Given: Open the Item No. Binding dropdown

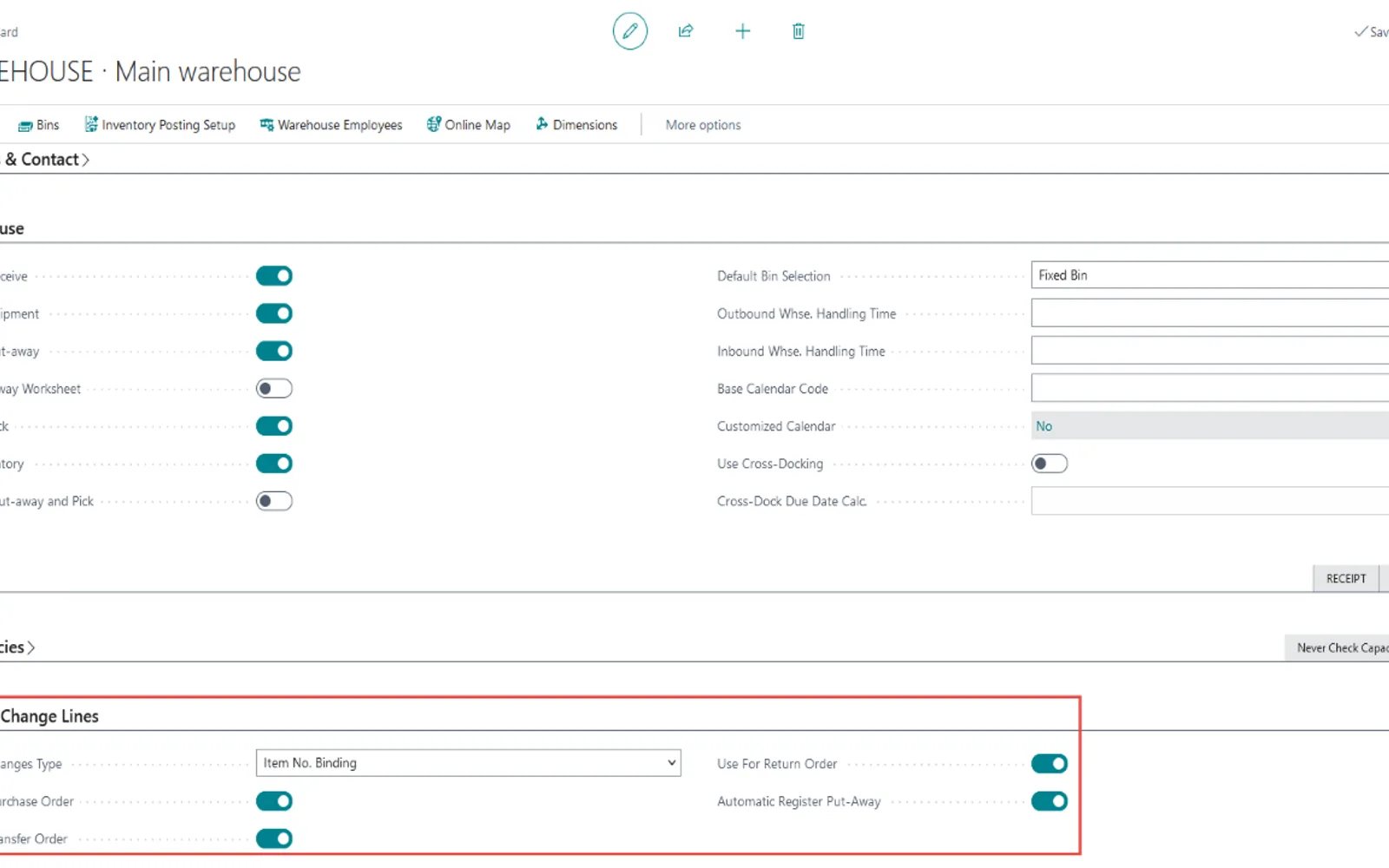Looking at the screenshot, I should point(469,763).
